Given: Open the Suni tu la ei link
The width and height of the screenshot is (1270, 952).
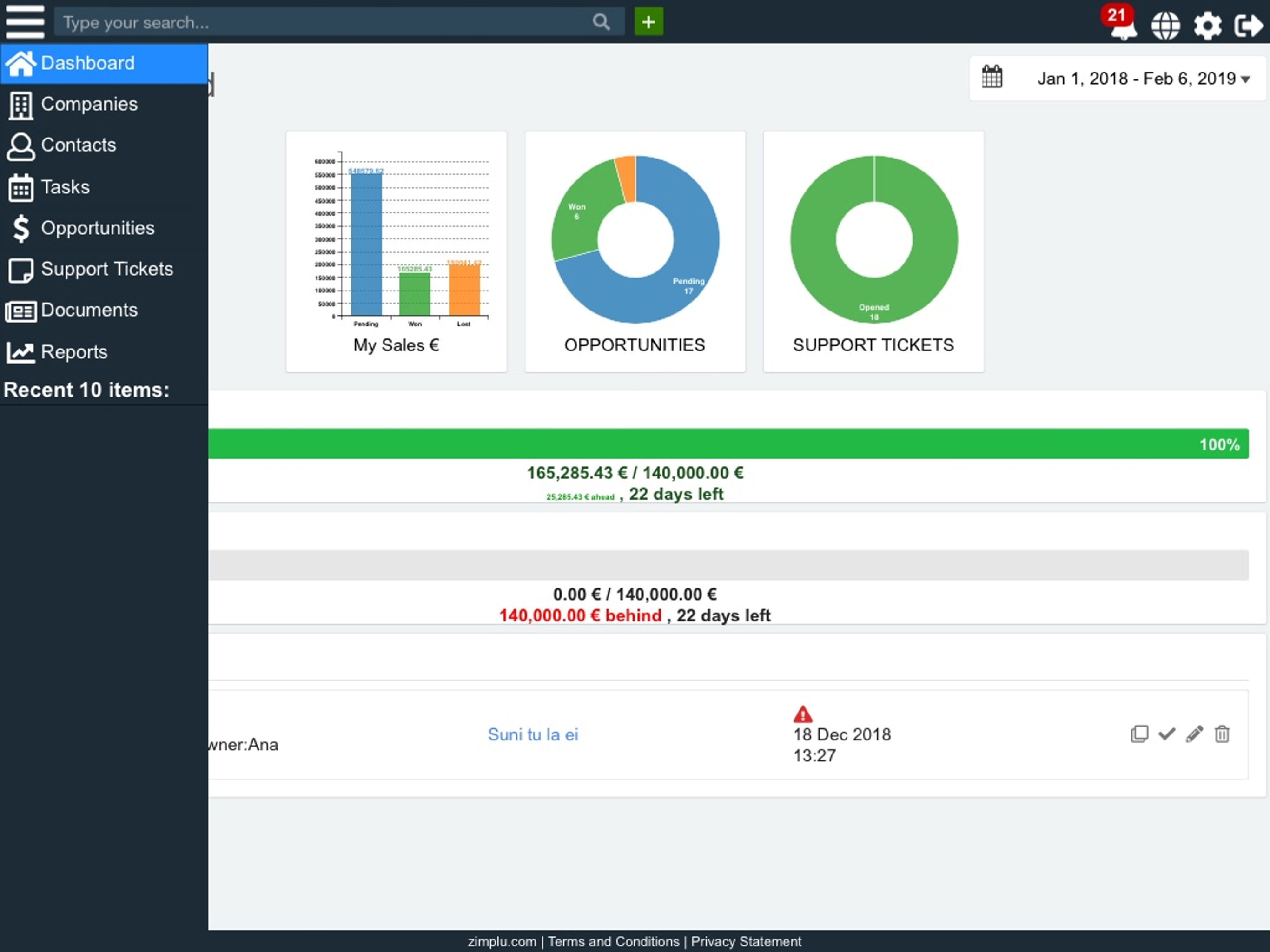Looking at the screenshot, I should tap(533, 734).
